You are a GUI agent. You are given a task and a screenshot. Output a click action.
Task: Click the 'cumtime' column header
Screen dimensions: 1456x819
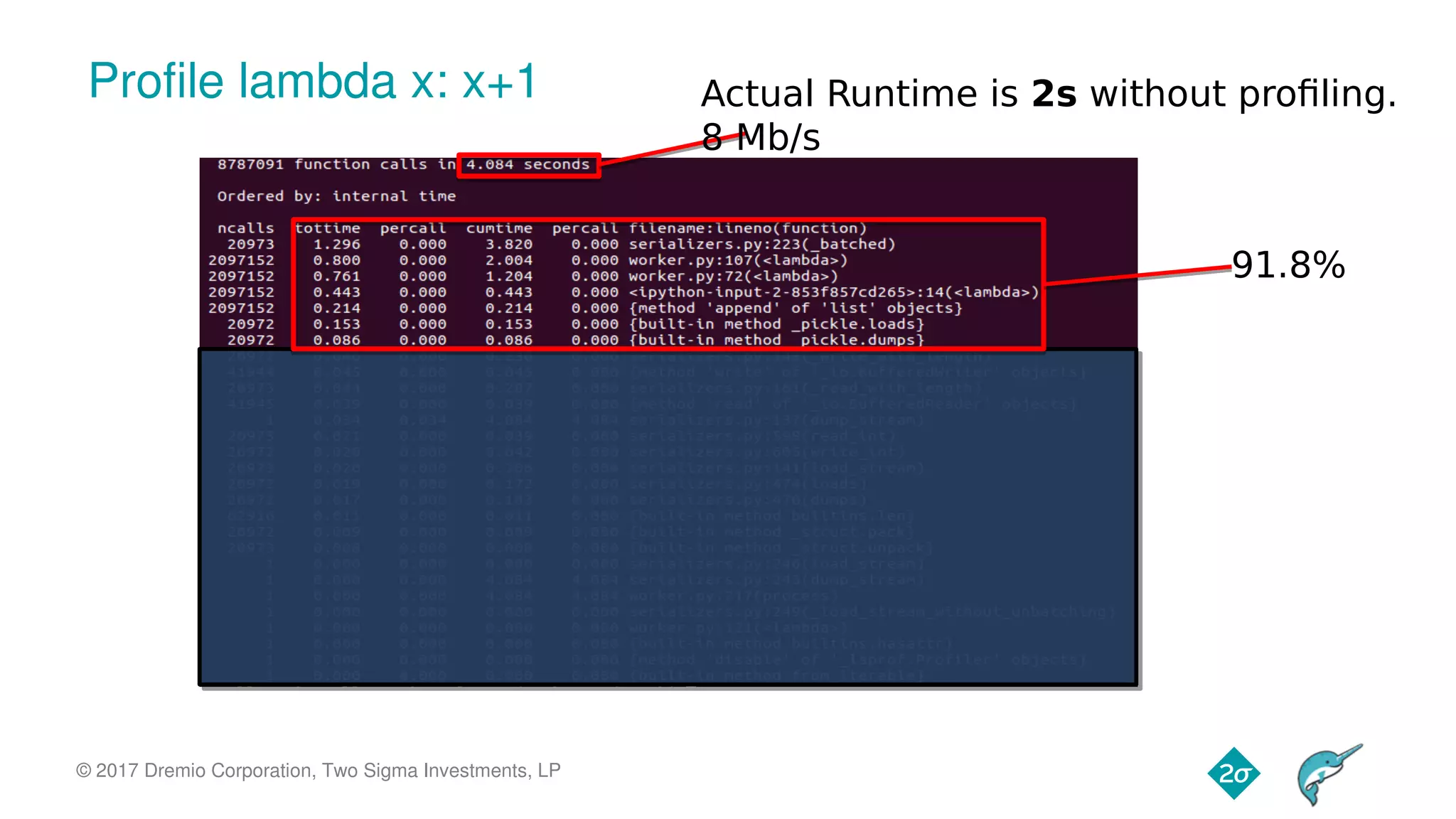point(499,228)
